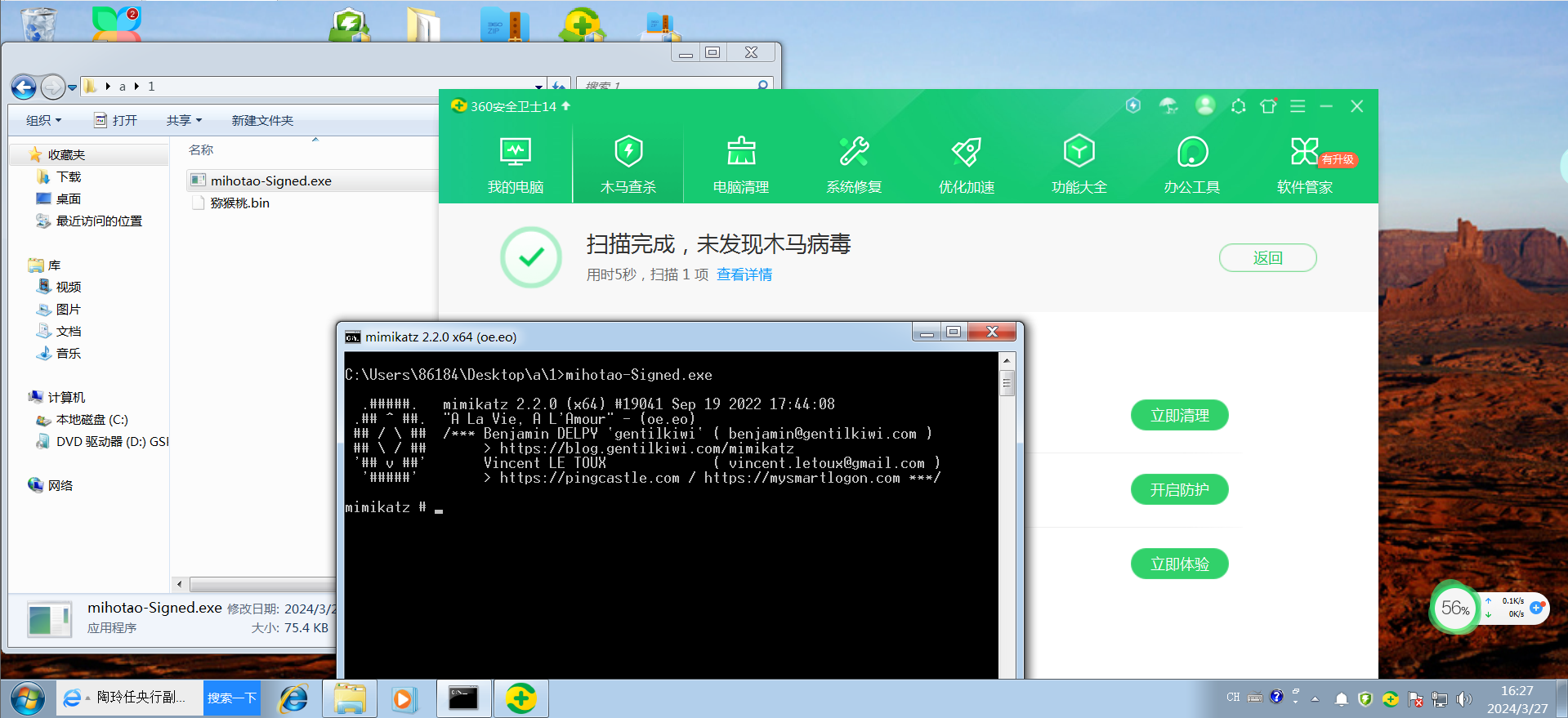Open skin shirt icon in 360 title bar
The height and width of the screenshot is (718, 1568).
(1268, 106)
